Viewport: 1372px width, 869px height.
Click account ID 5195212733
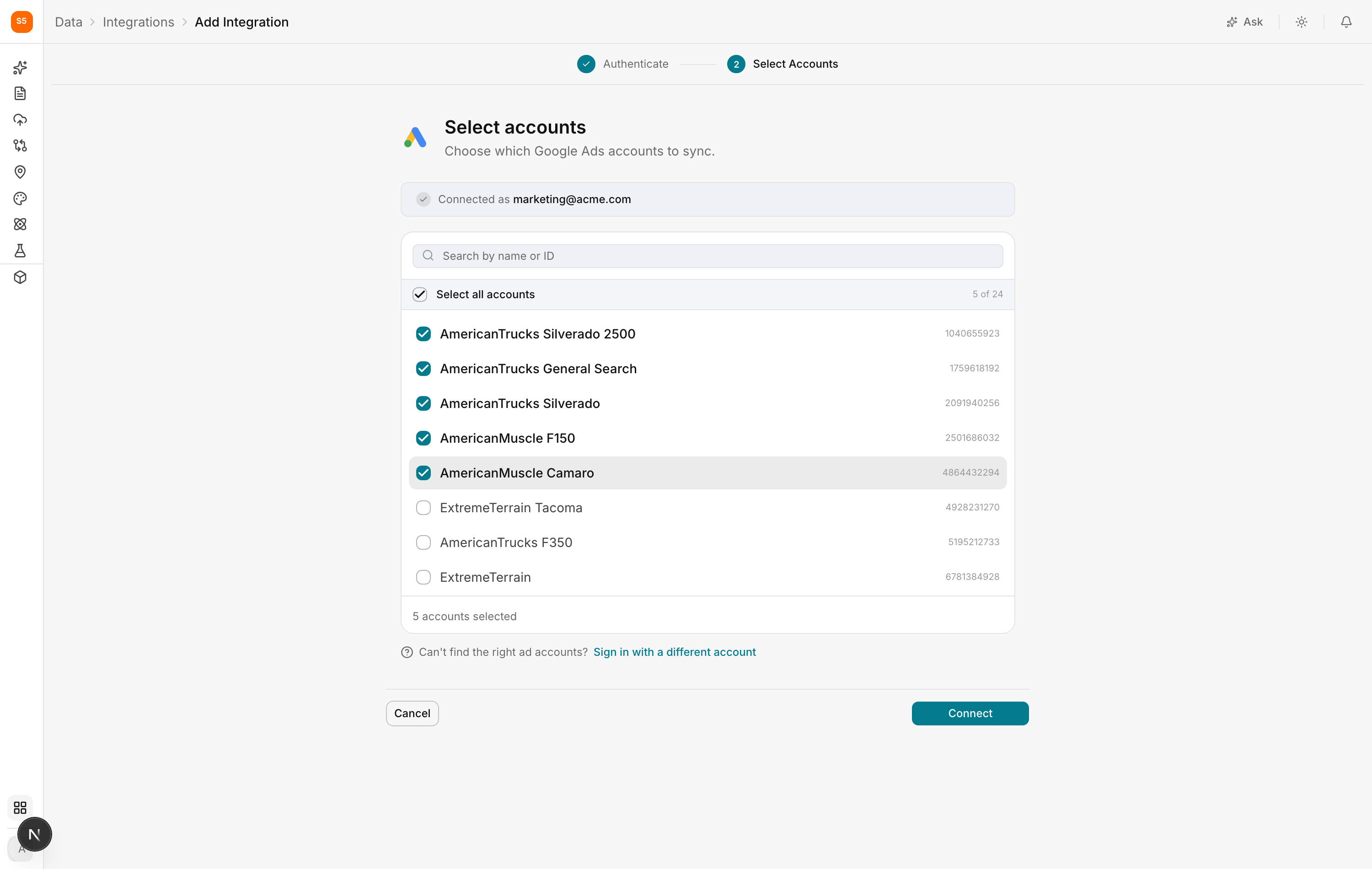[x=974, y=542]
